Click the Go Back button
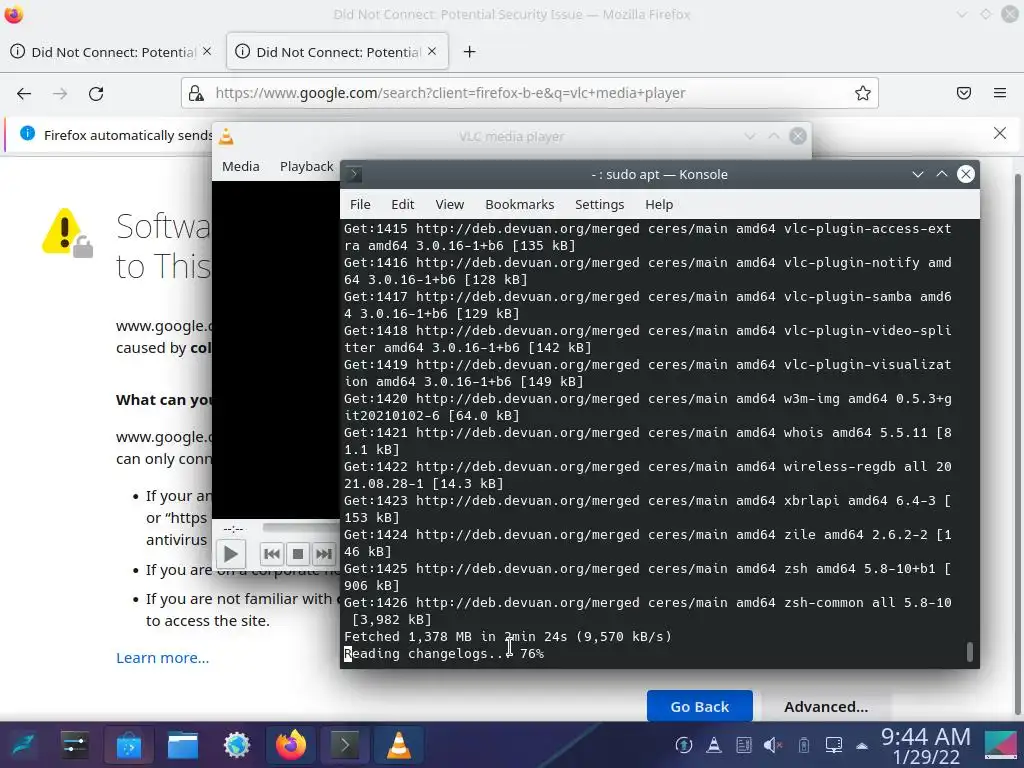Screen dimensions: 1024x768 coord(699,707)
